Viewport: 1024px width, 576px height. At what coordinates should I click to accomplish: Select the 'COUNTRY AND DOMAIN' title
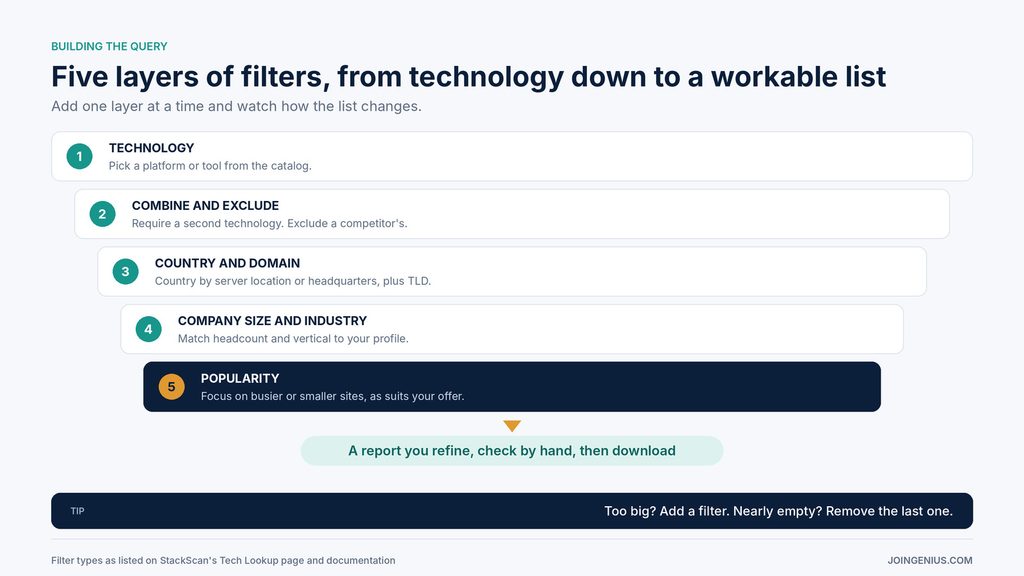227,263
